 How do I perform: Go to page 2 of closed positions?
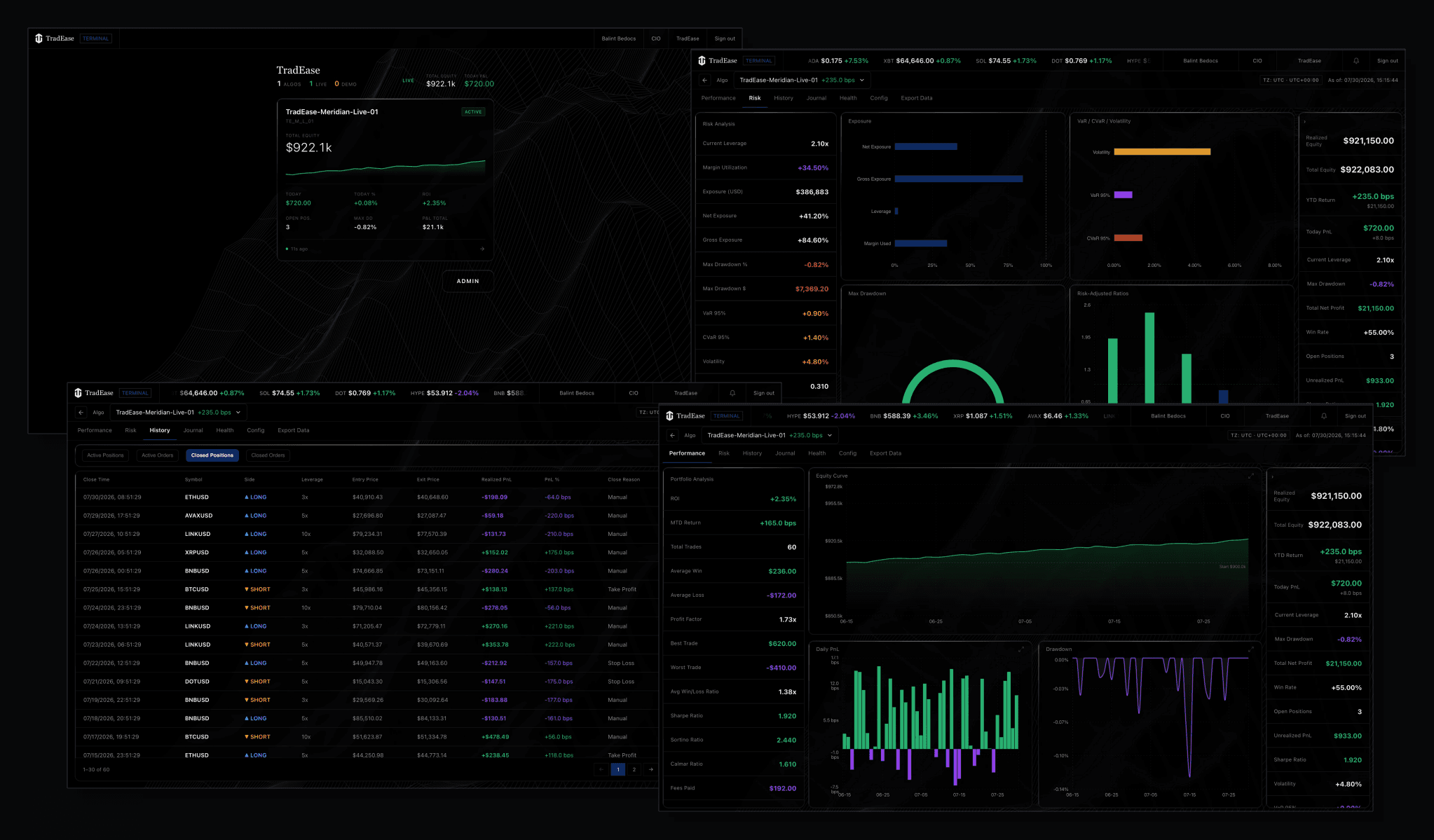[x=634, y=769]
